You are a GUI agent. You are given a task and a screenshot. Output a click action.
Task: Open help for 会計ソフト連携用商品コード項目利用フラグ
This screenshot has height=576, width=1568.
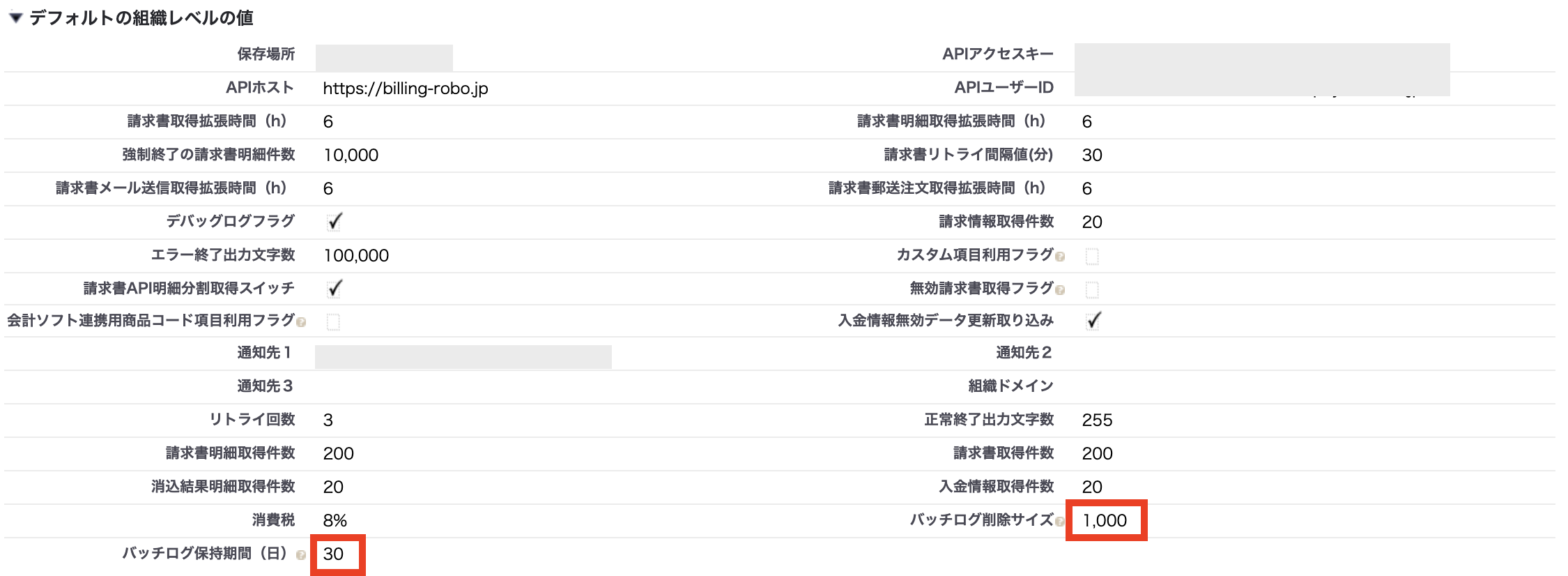pos(301,321)
